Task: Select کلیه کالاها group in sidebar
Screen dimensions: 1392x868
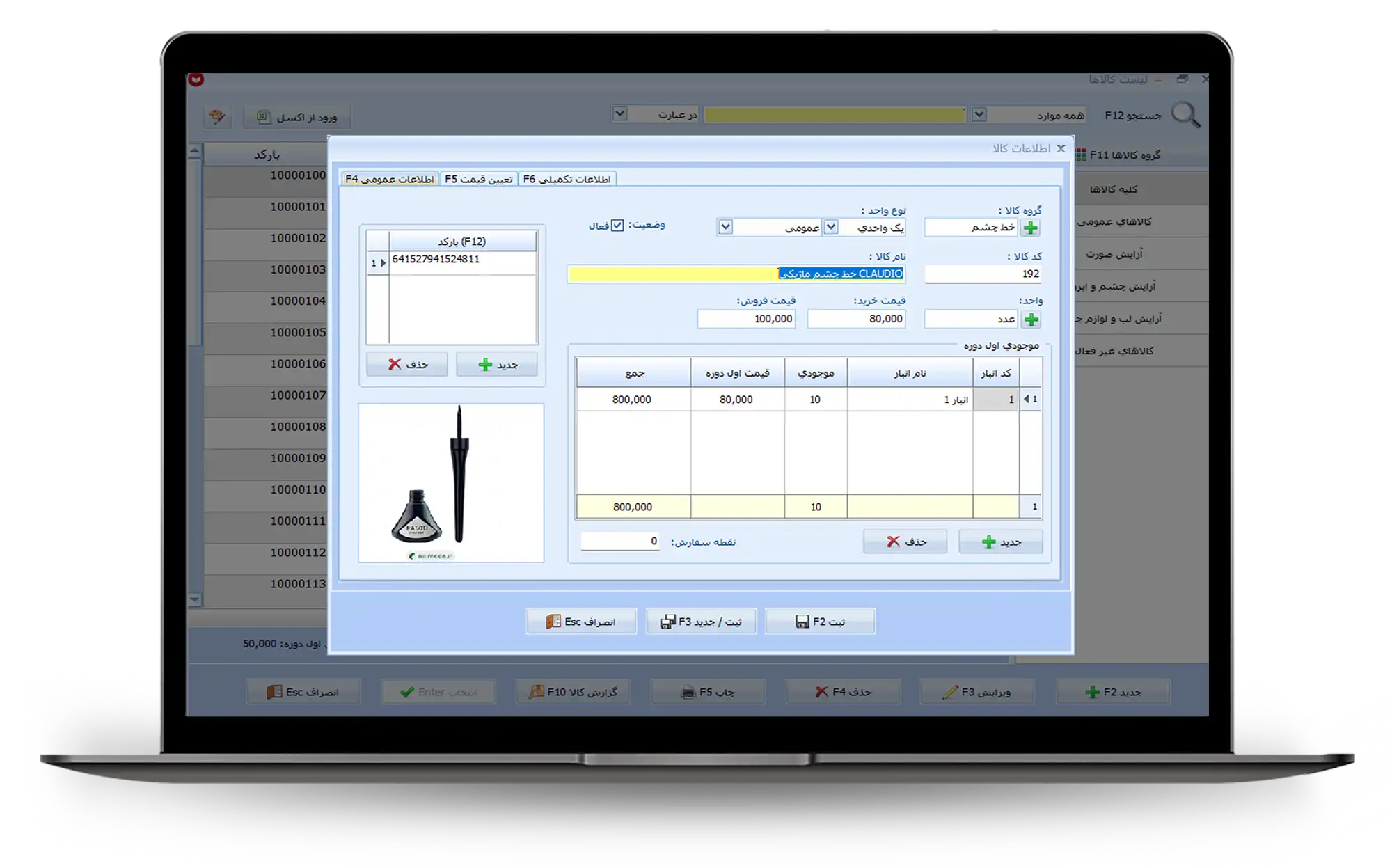Action: point(1141,189)
